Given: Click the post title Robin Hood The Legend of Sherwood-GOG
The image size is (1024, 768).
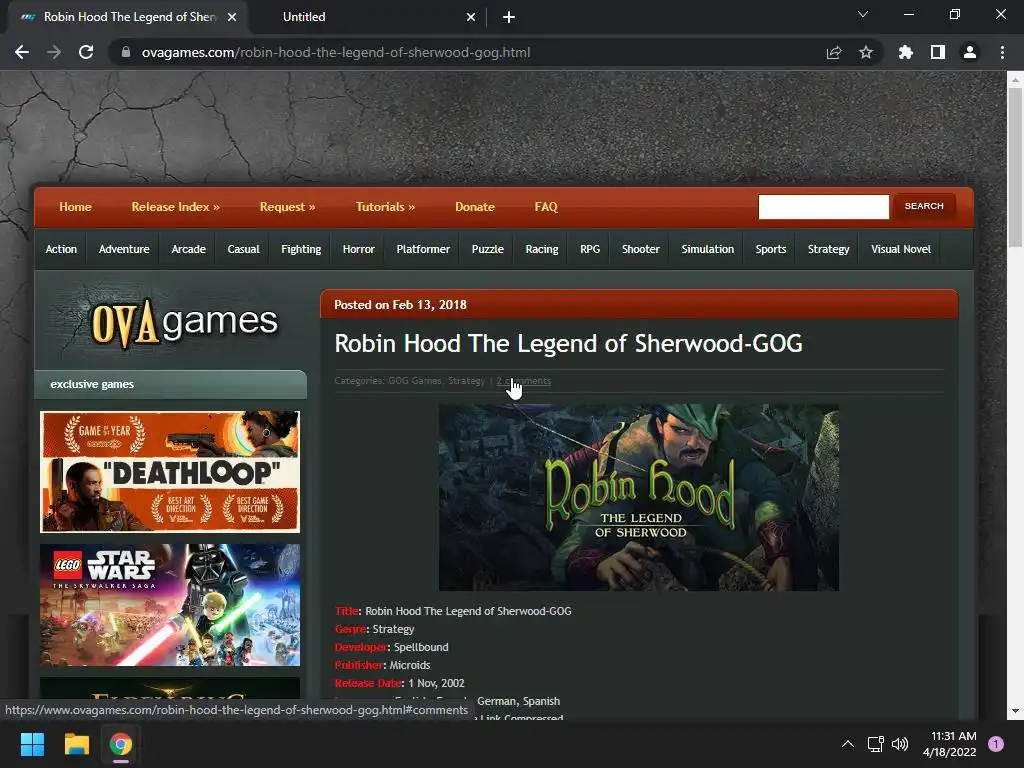Looking at the screenshot, I should tap(568, 344).
